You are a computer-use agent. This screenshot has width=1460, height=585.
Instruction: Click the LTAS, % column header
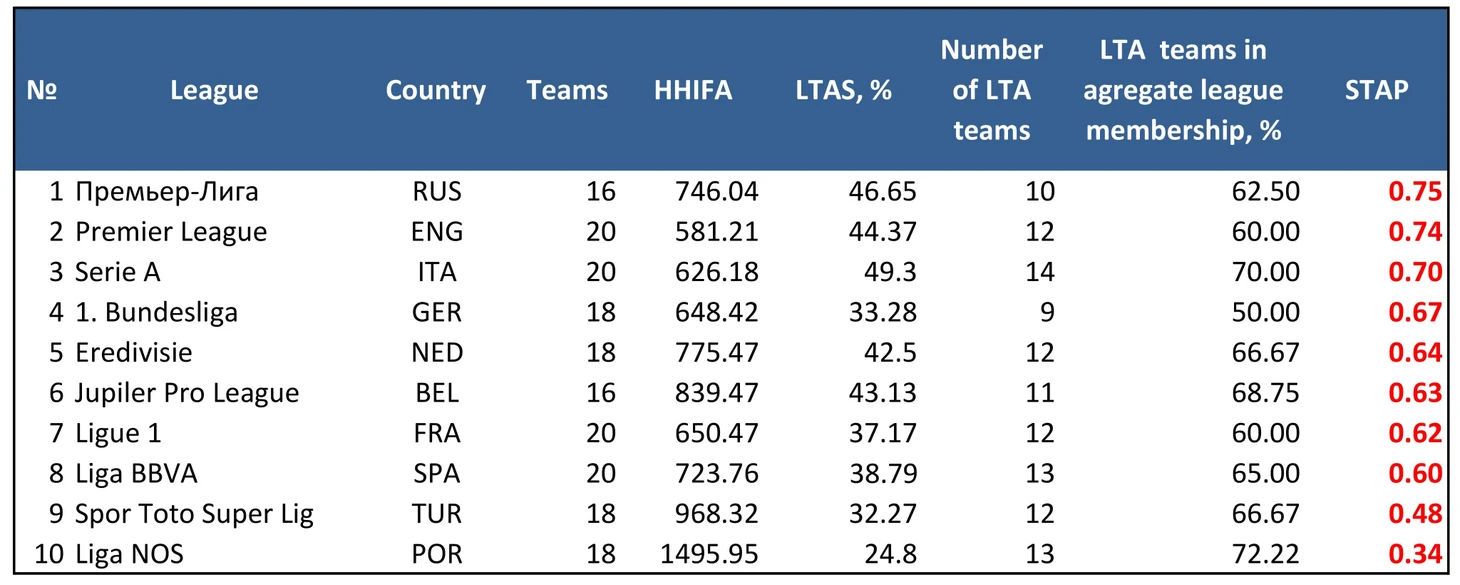[x=843, y=90]
